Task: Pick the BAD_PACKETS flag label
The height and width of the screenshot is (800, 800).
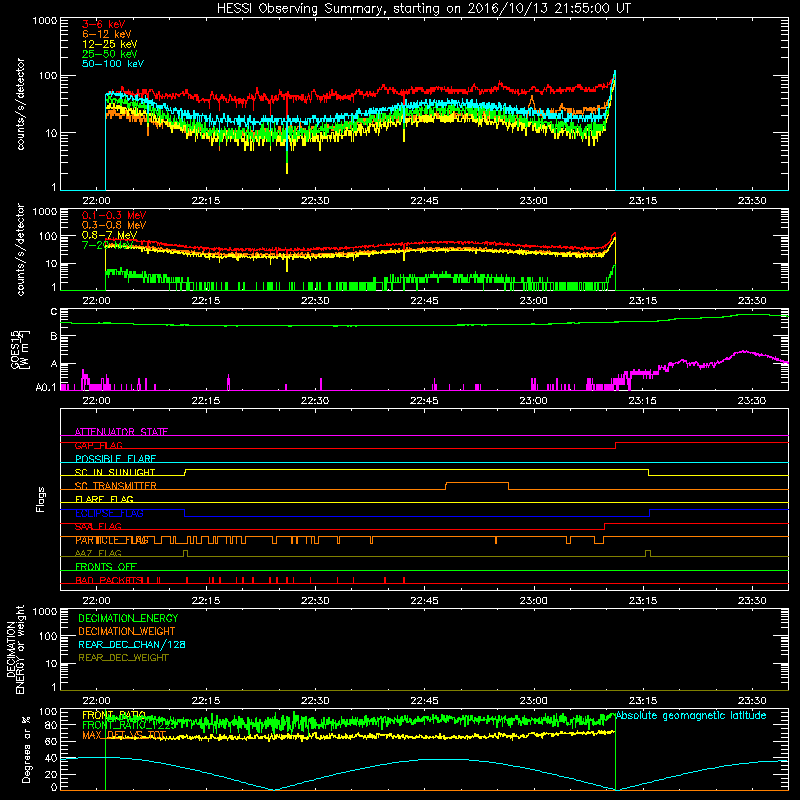Action: pyautogui.click(x=108, y=580)
